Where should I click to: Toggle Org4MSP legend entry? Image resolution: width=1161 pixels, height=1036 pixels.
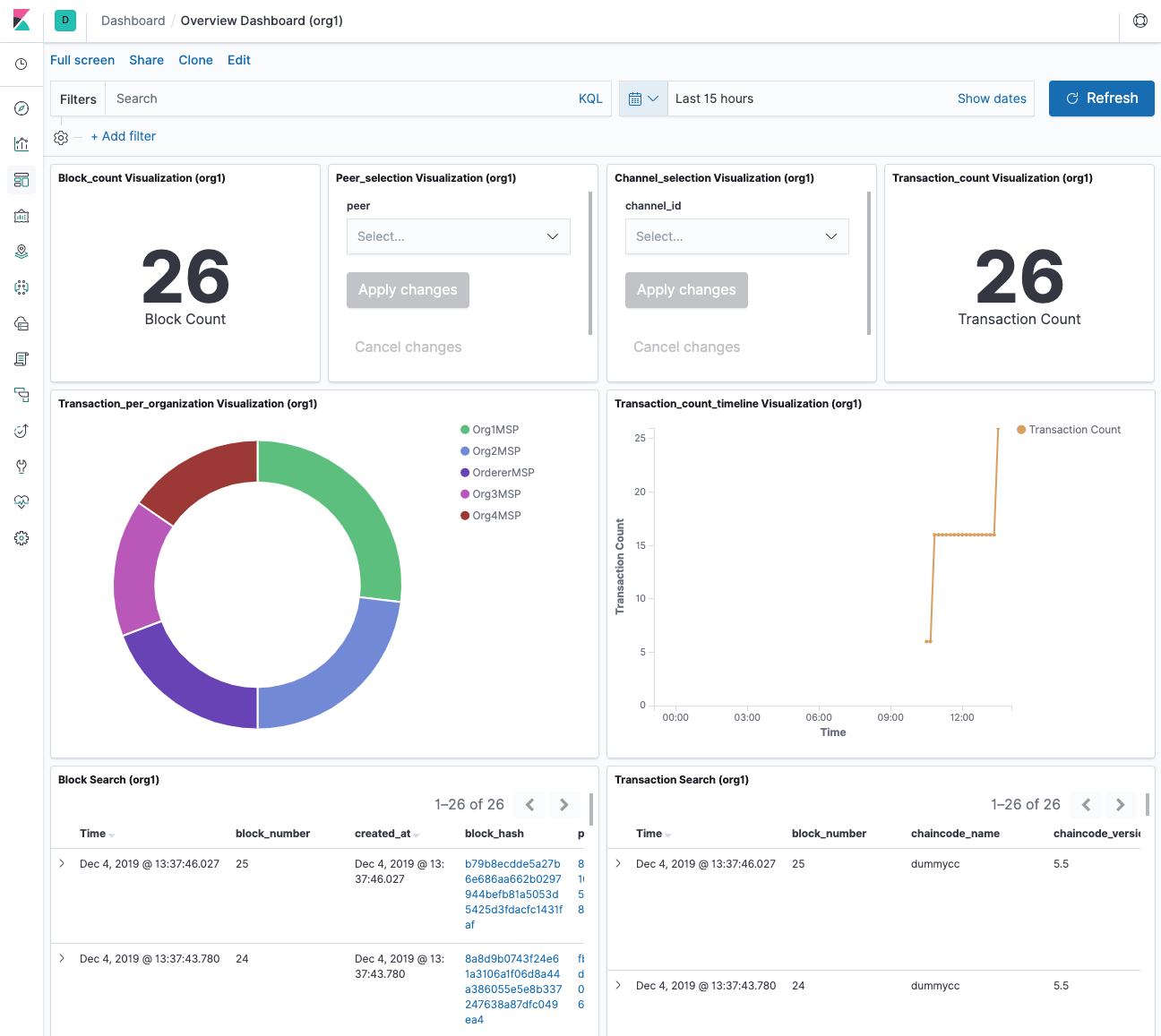pos(490,516)
